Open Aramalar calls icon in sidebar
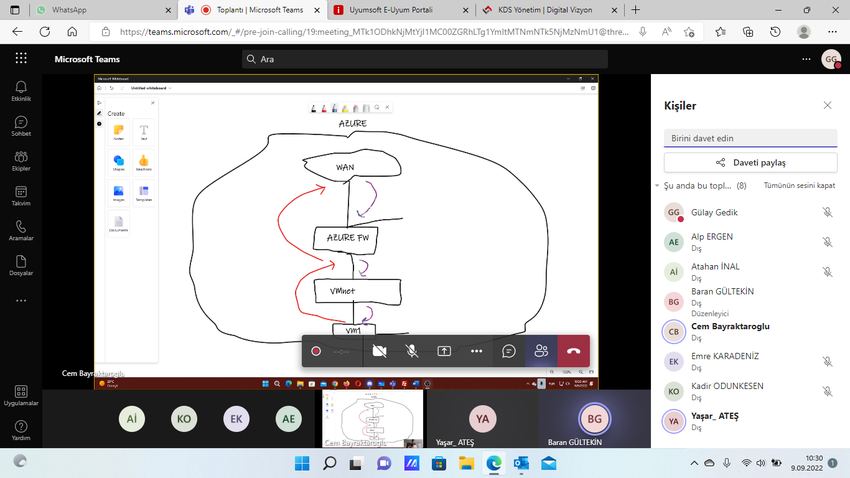The image size is (850, 478). click(x=21, y=230)
